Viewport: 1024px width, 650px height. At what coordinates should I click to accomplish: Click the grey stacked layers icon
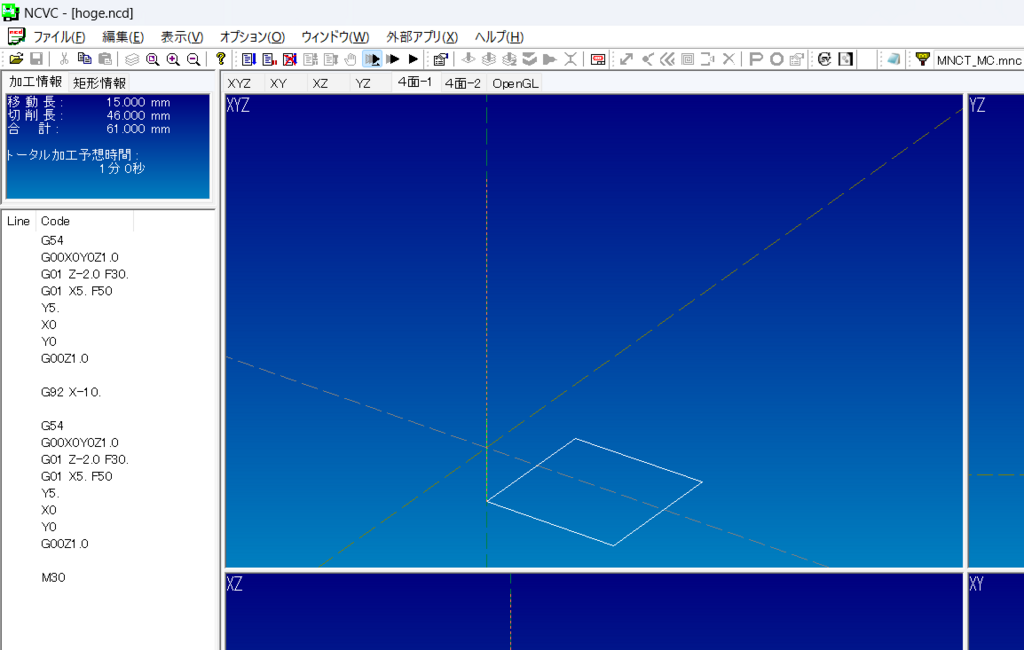(132, 59)
